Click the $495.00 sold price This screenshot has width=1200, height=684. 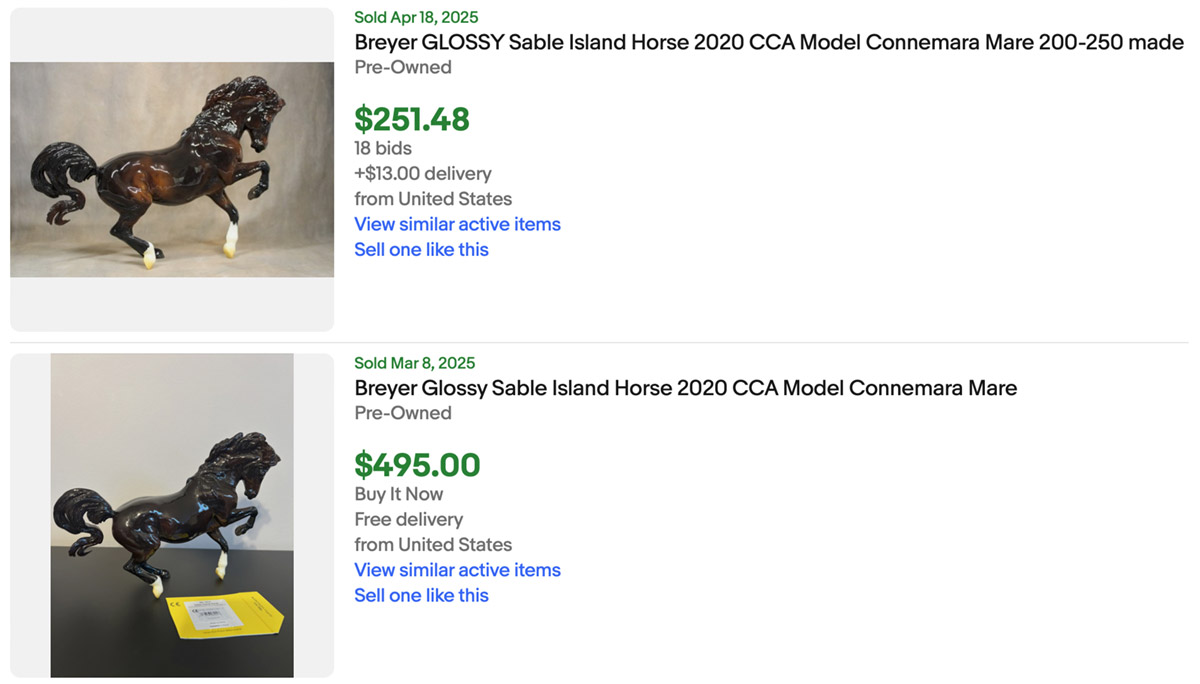click(417, 465)
